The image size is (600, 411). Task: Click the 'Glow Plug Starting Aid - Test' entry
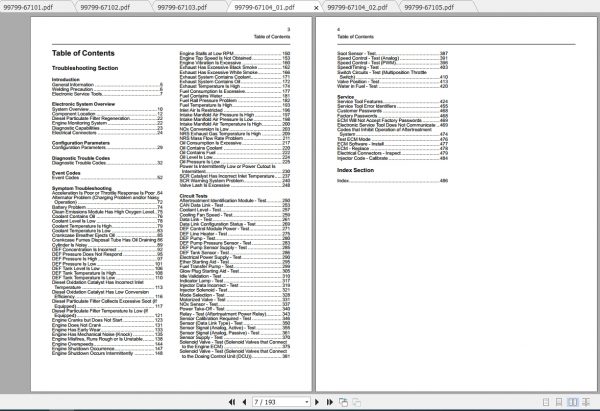click(235, 271)
